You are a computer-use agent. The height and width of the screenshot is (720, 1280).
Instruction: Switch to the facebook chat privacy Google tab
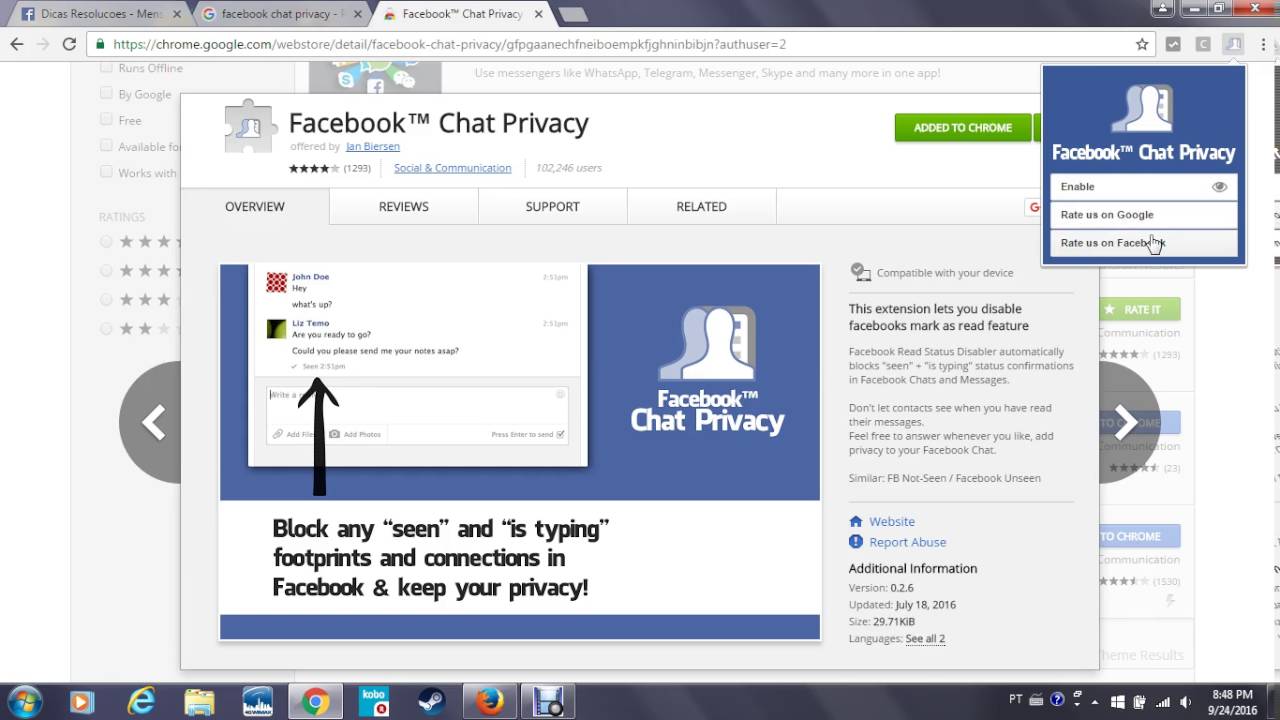pos(283,14)
